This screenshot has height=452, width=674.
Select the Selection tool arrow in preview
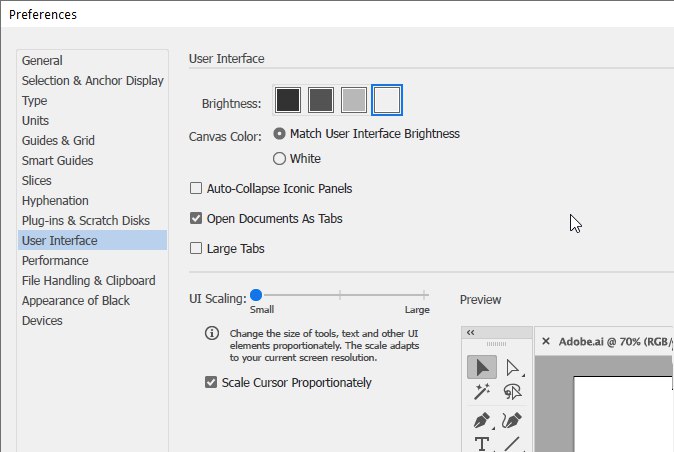(x=482, y=367)
